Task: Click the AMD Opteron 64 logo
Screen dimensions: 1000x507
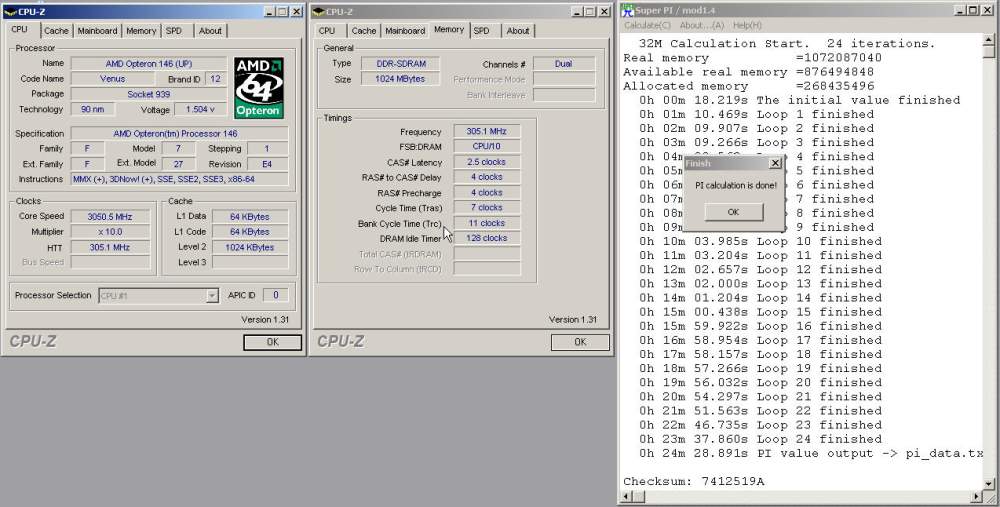Action: pyautogui.click(x=258, y=88)
